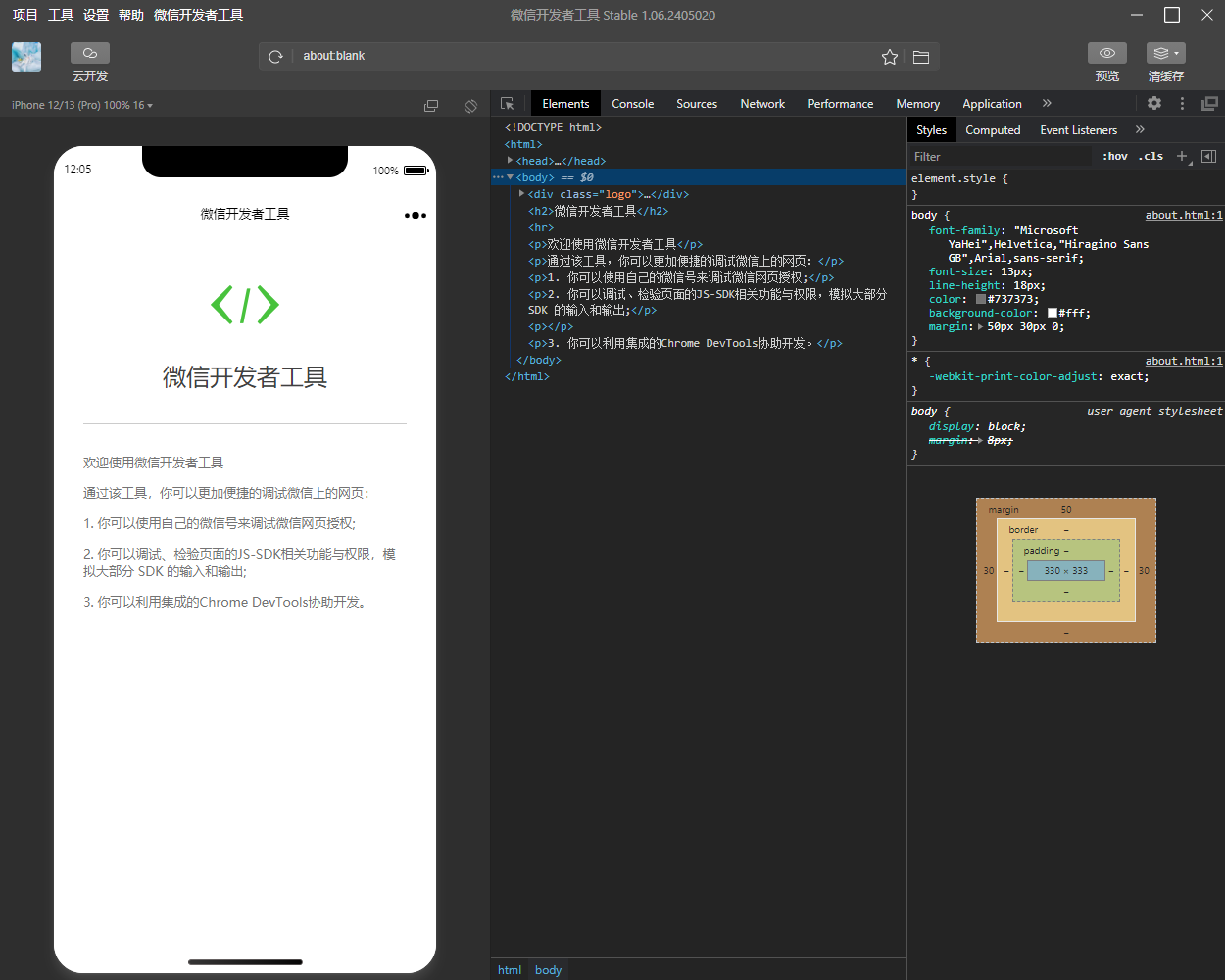
Task: Focus the styles Filter input field
Action: click(x=1000, y=156)
